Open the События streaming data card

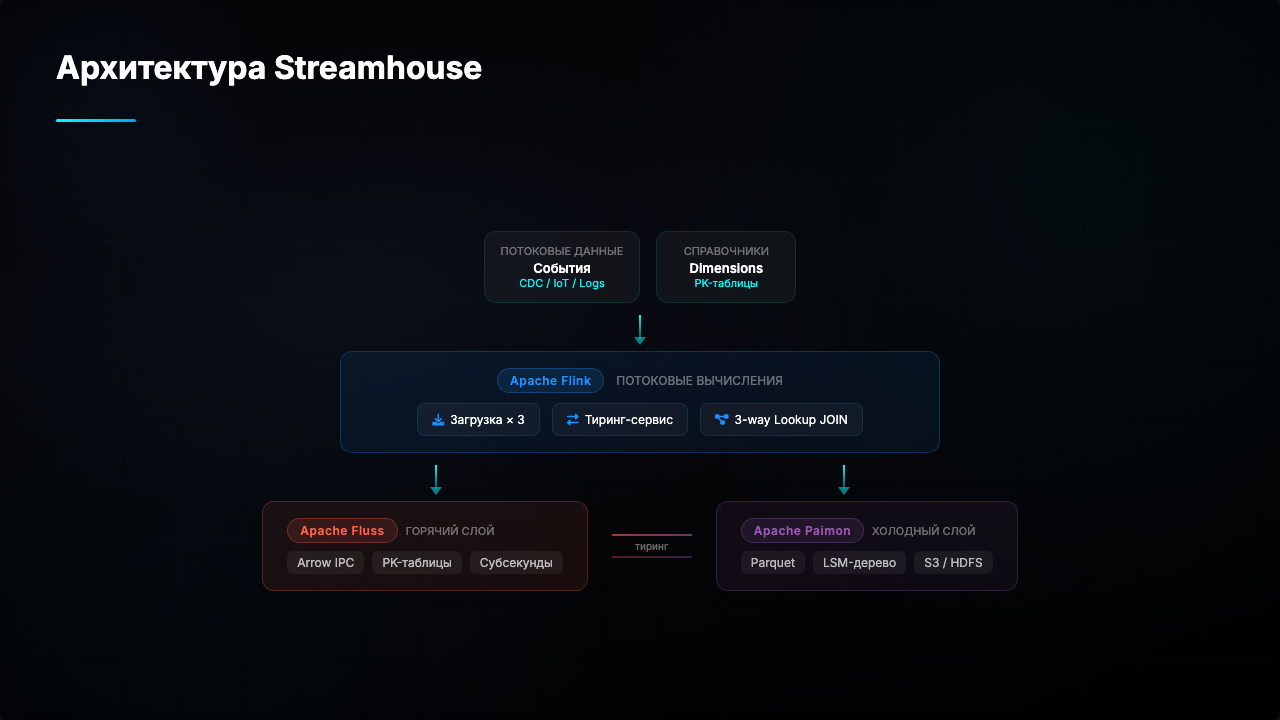click(562, 267)
